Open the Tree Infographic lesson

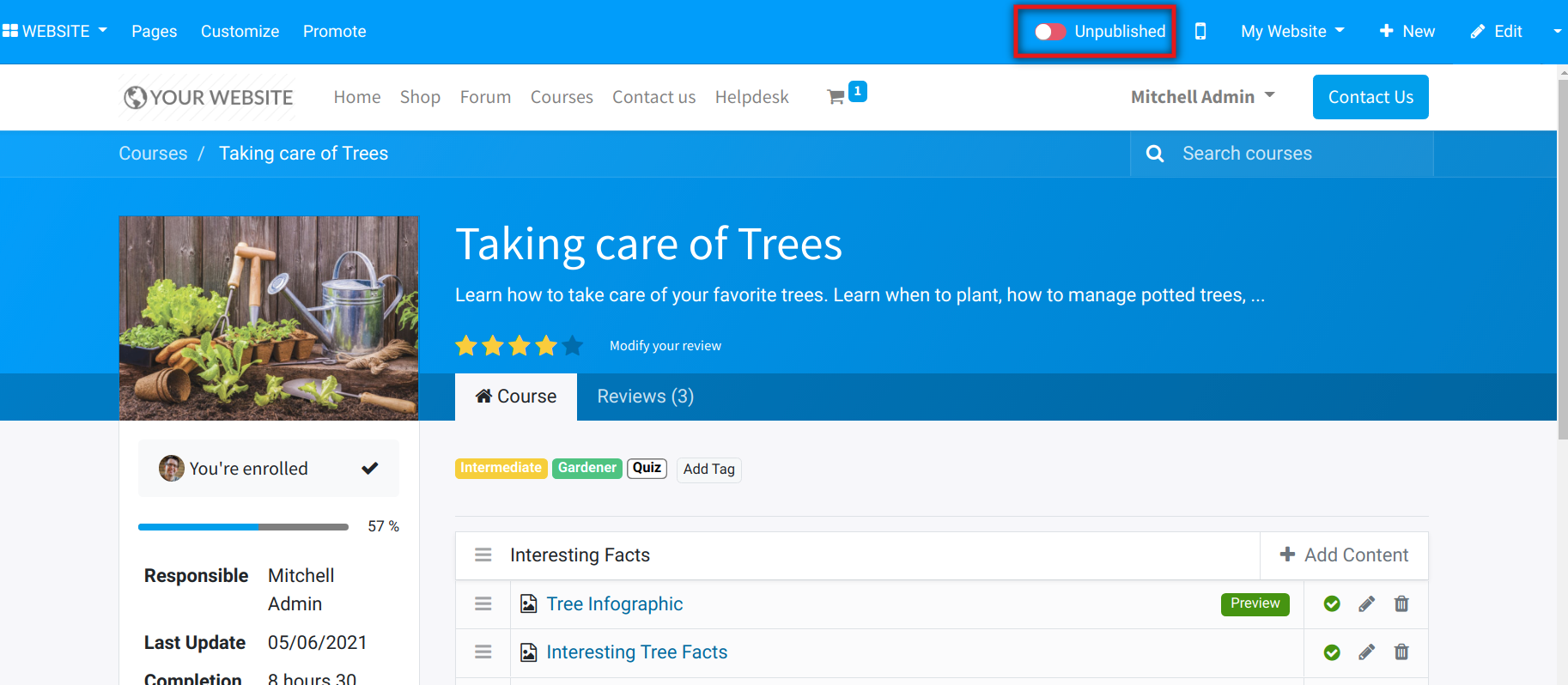[615, 604]
